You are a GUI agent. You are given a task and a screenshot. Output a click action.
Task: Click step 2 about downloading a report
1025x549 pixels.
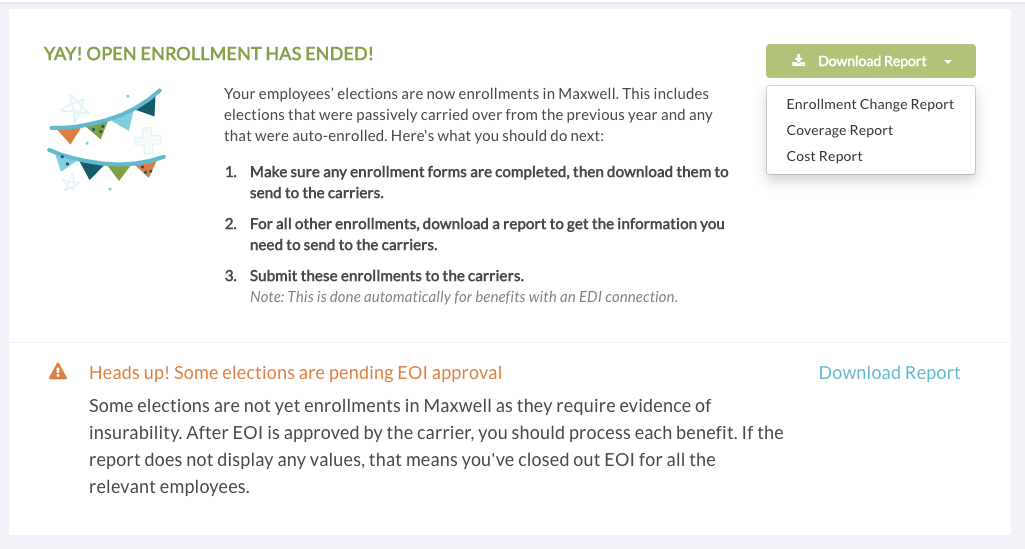point(475,234)
